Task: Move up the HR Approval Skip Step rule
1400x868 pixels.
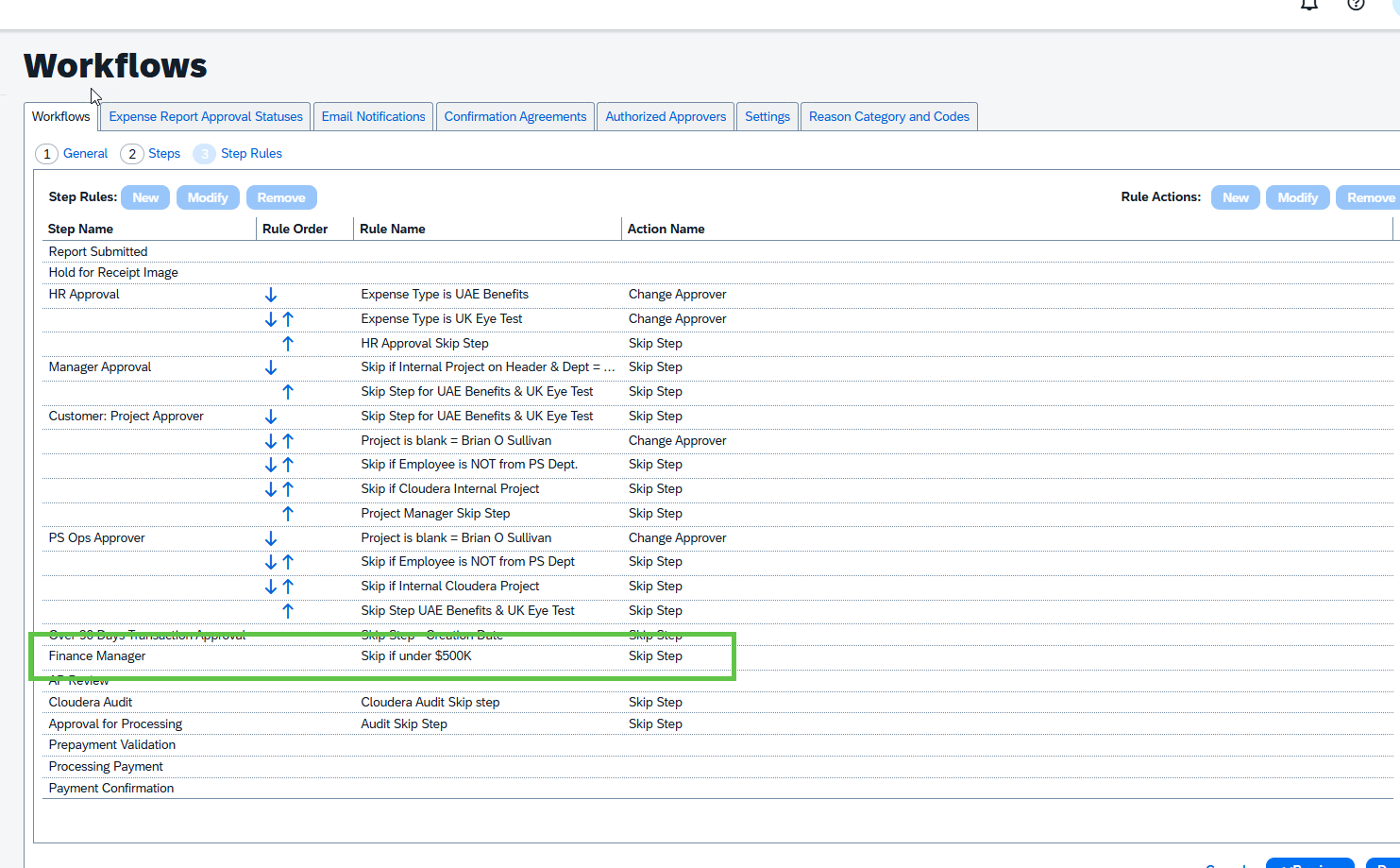Action: tap(288, 344)
